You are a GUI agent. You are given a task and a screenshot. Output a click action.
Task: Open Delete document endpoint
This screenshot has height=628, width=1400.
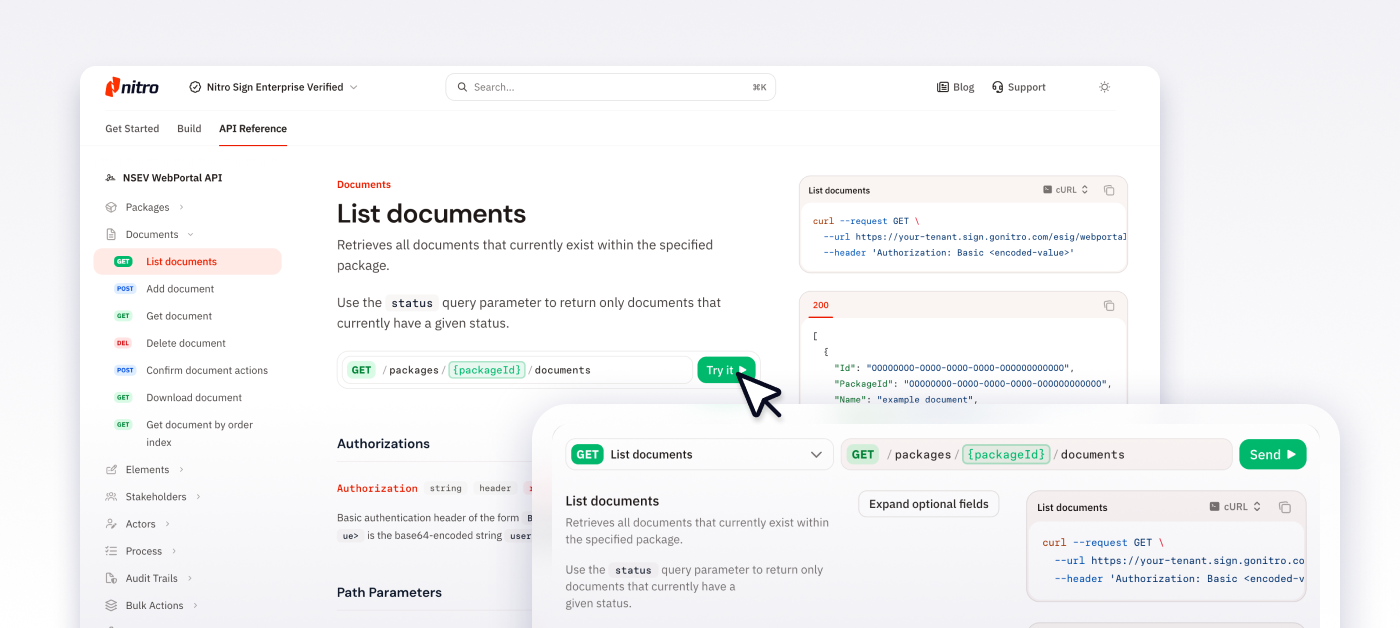coord(186,342)
